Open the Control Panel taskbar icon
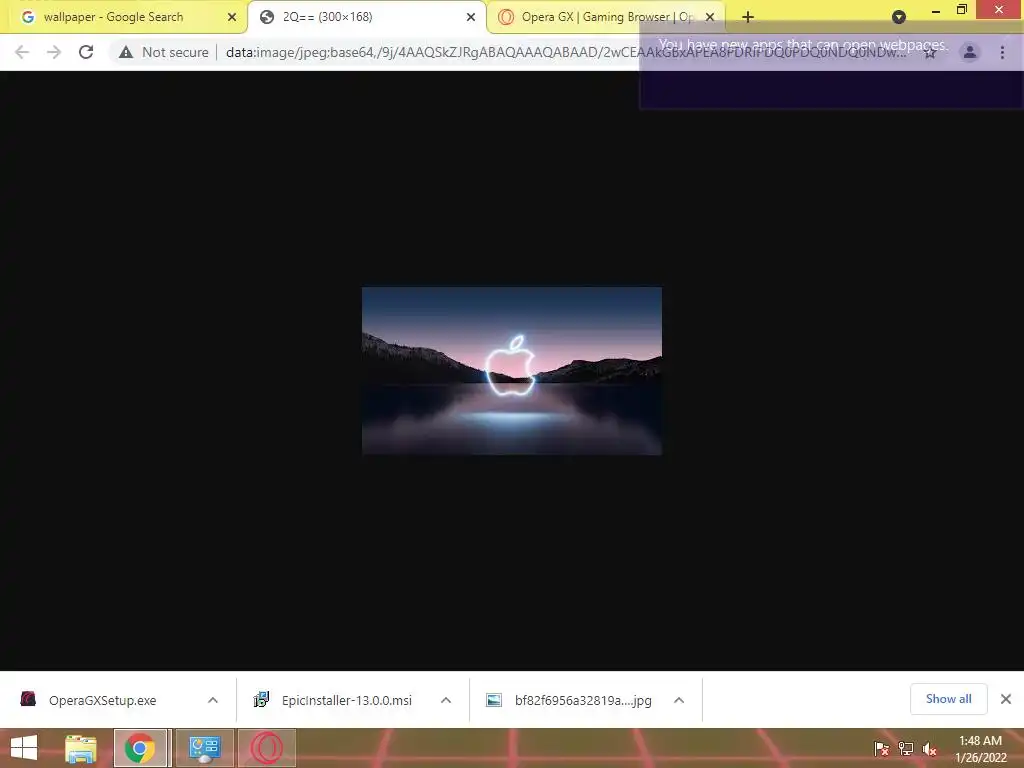 pyautogui.click(x=204, y=748)
